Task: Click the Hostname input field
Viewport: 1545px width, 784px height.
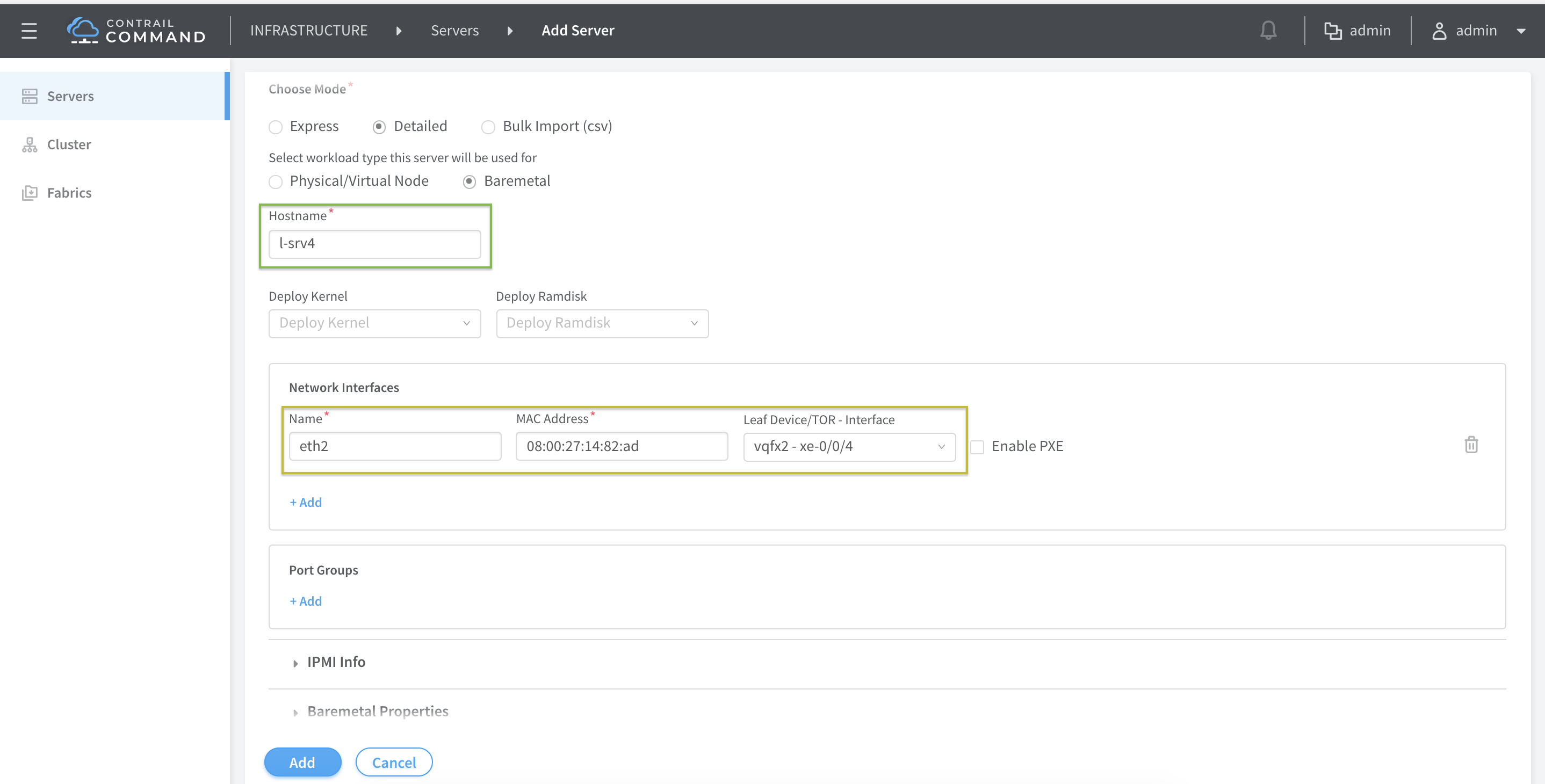Action: (x=375, y=244)
